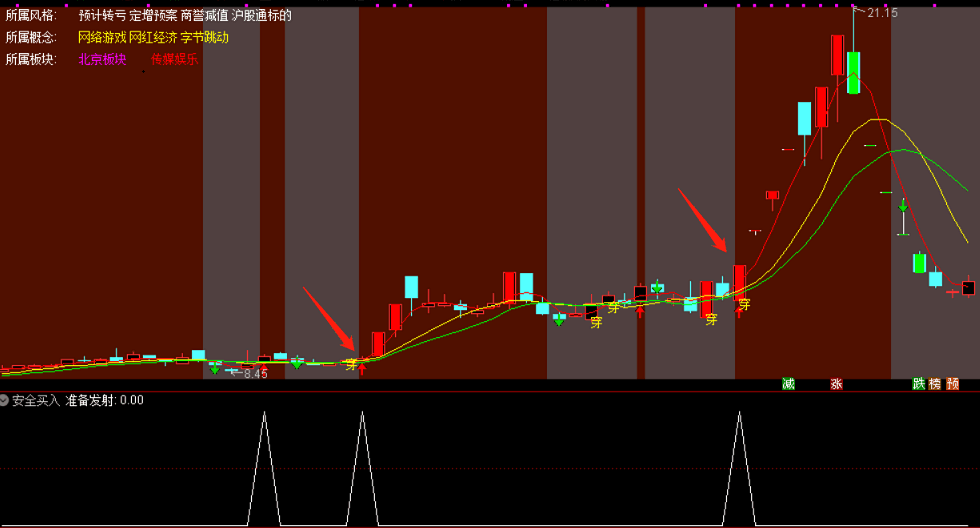
Task: Open the 传媒娱乐 sector tag
Action: 174,59
